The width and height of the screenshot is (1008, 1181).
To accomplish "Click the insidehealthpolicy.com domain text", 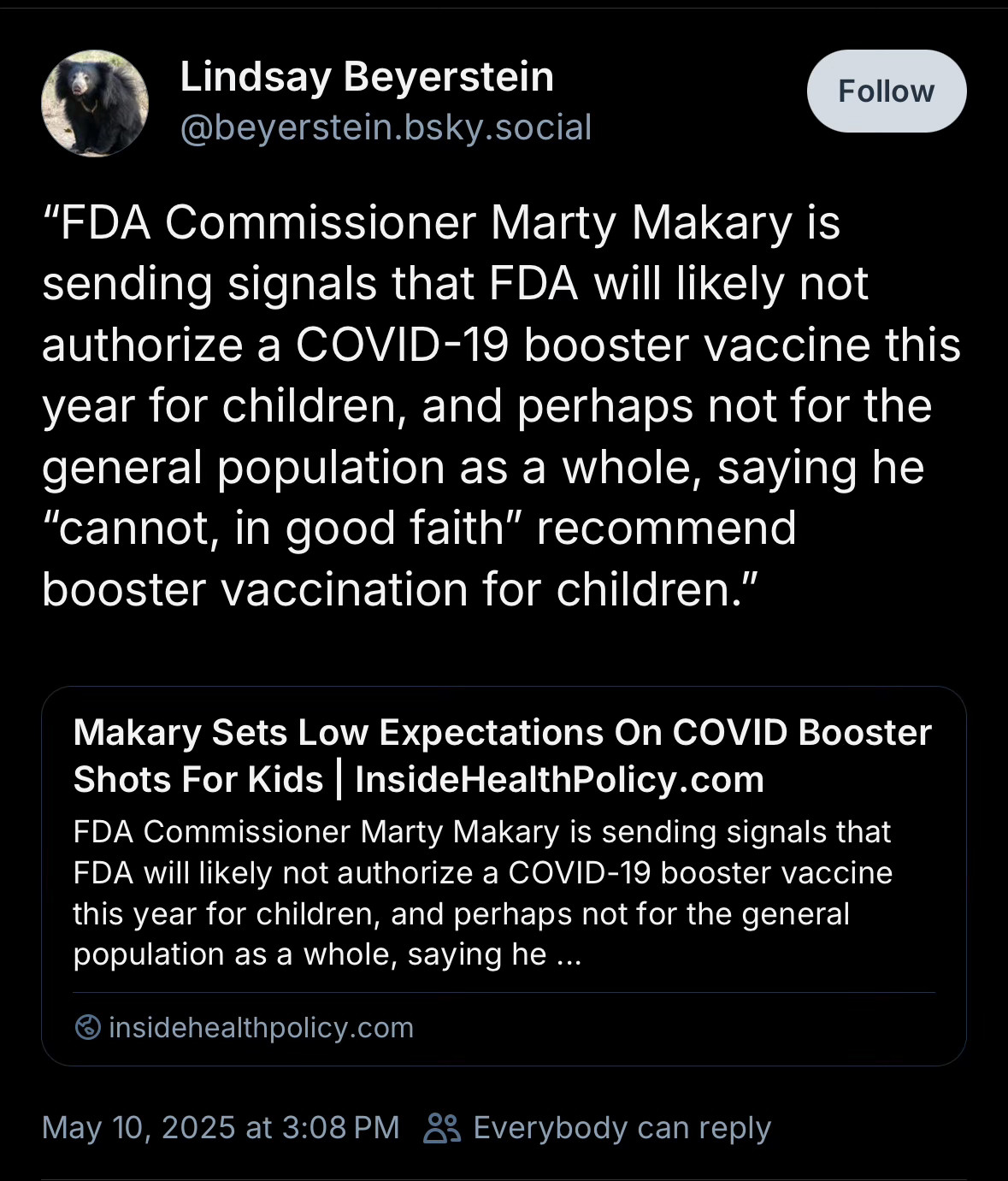I will click(262, 1027).
